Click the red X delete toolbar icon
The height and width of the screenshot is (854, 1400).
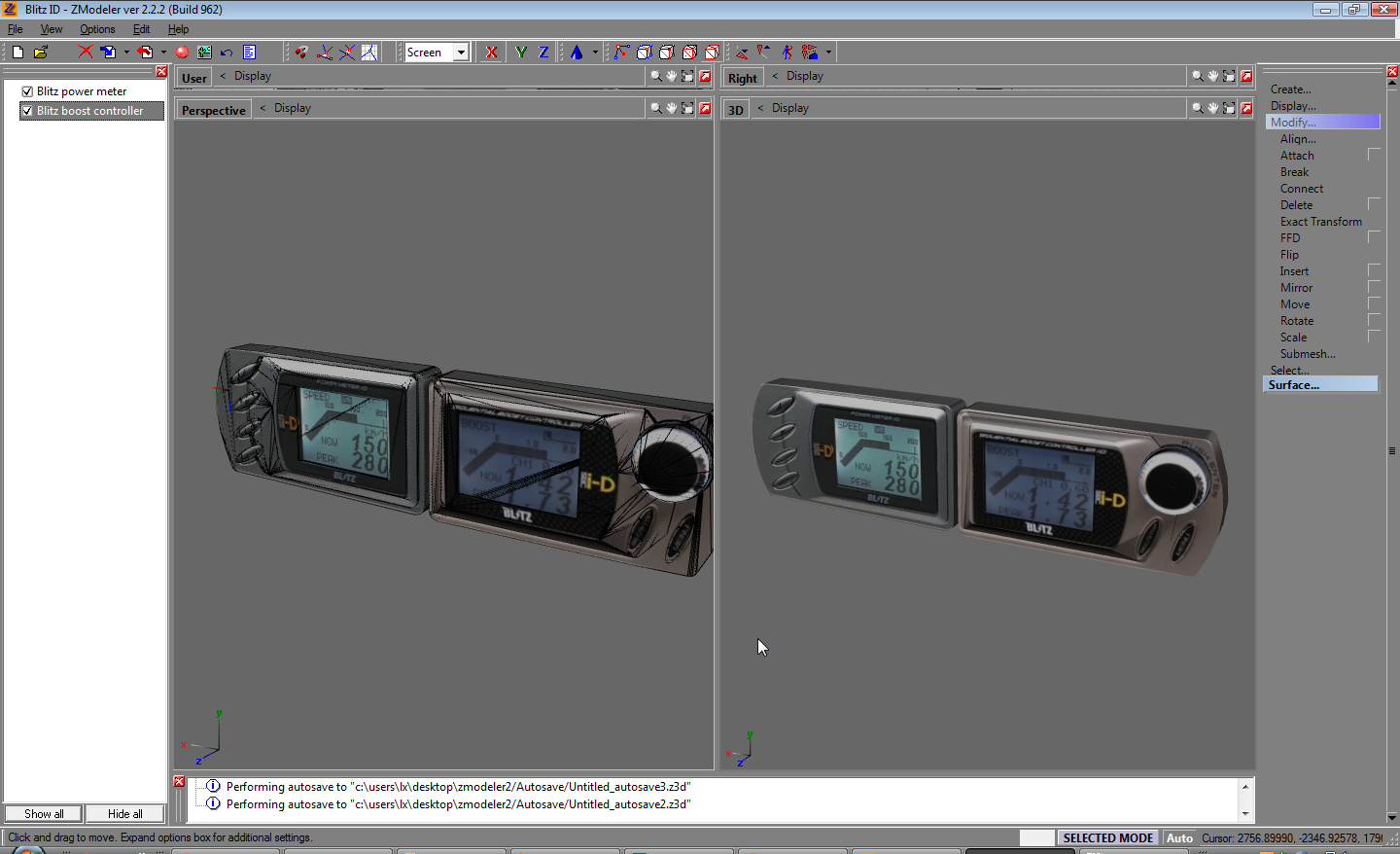point(86,52)
